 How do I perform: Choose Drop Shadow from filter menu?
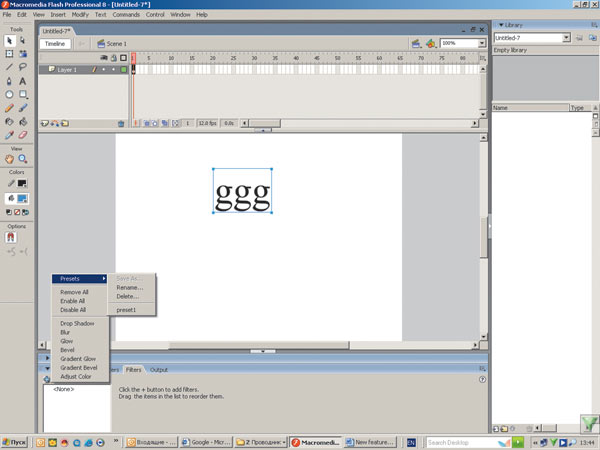[79, 323]
